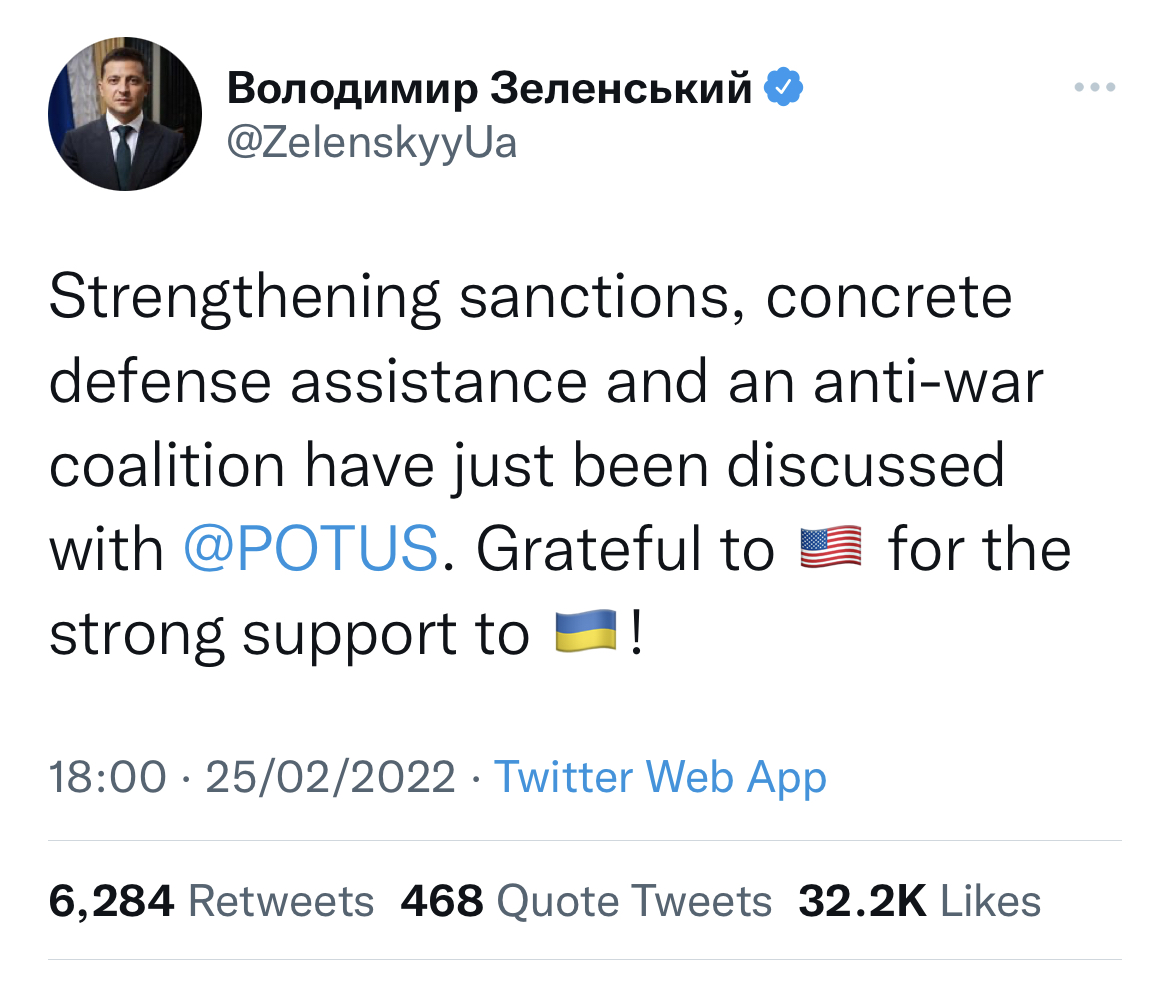Show the Quote Tweets list
Screen dimensions: 1161x986
(x=634, y=901)
